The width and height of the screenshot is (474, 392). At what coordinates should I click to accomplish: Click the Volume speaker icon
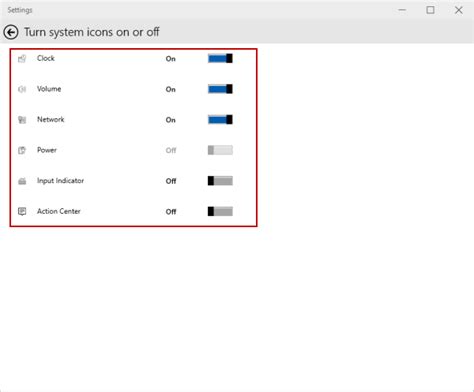pyautogui.click(x=22, y=89)
